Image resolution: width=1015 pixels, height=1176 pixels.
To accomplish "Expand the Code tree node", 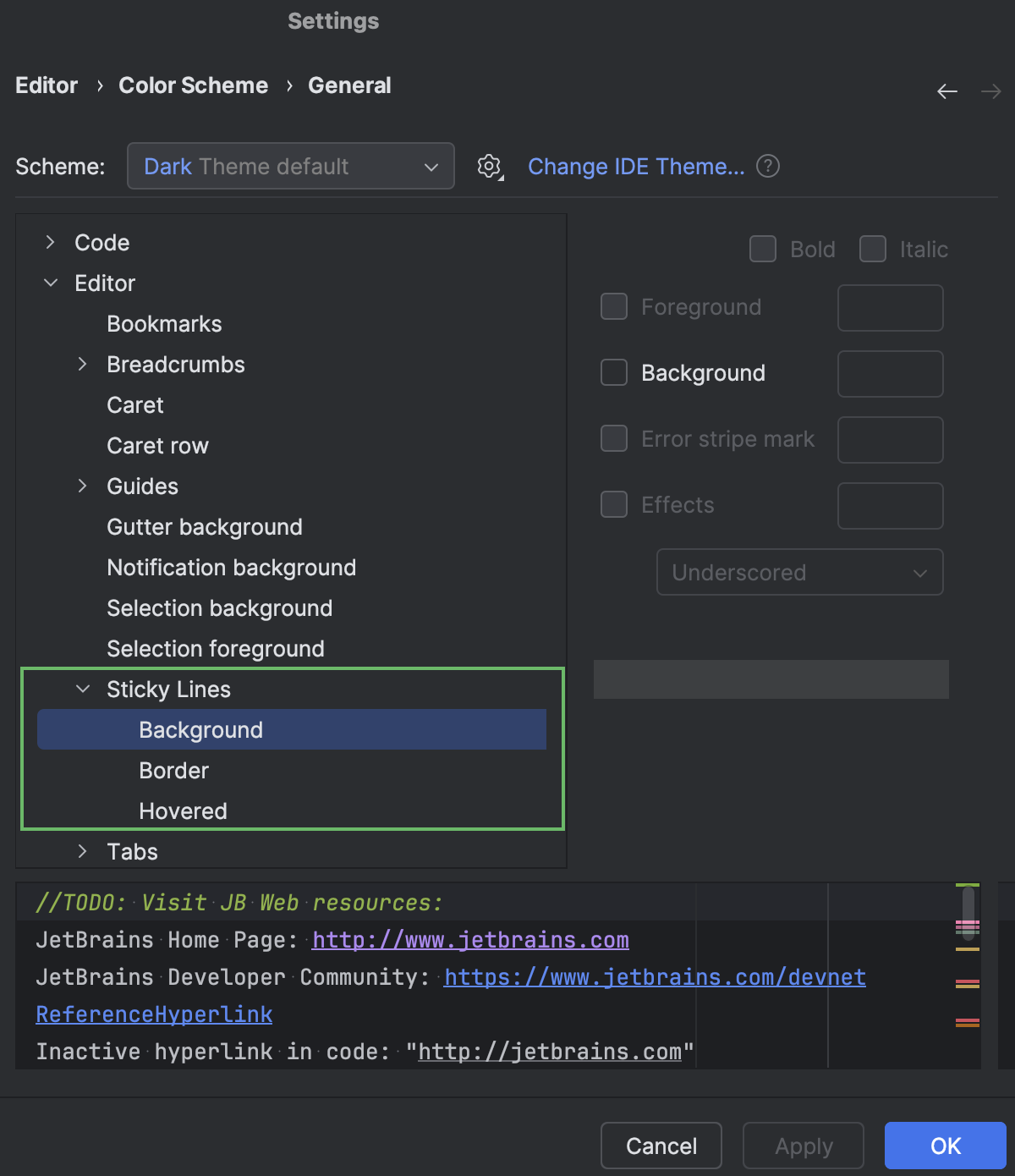I will [51, 242].
